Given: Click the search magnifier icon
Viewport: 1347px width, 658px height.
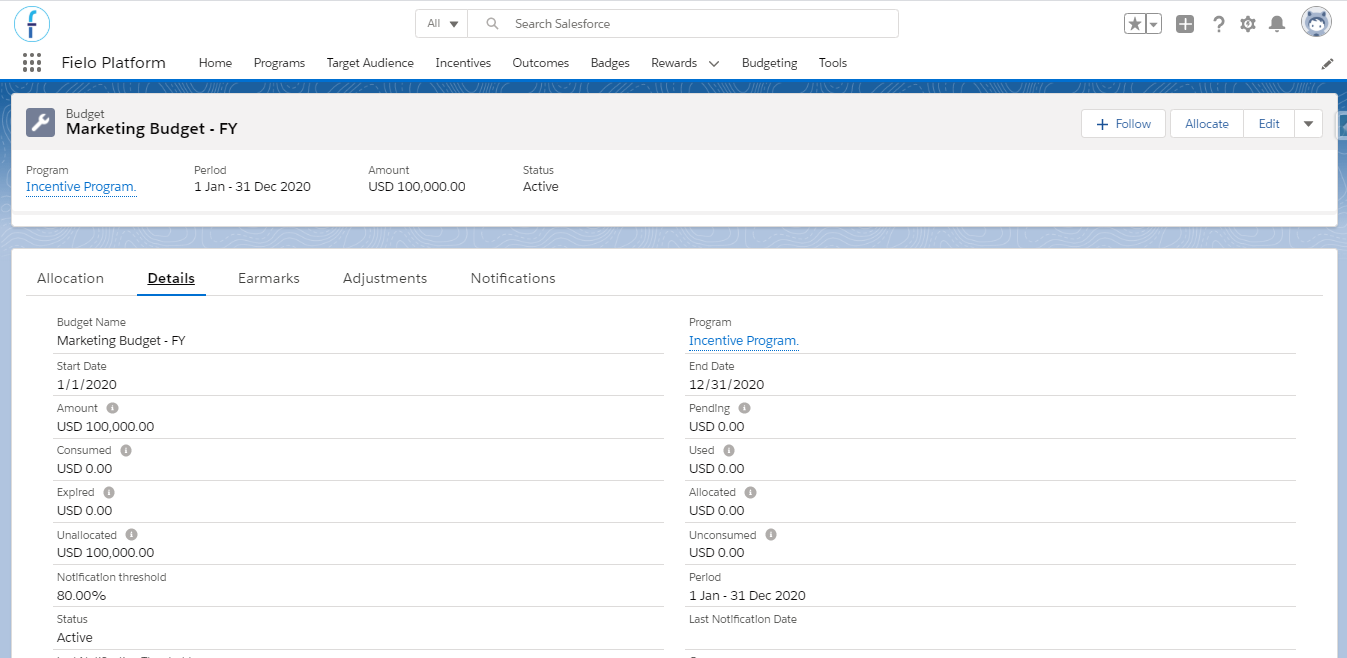Looking at the screenshot, I should tap(490, 24).
